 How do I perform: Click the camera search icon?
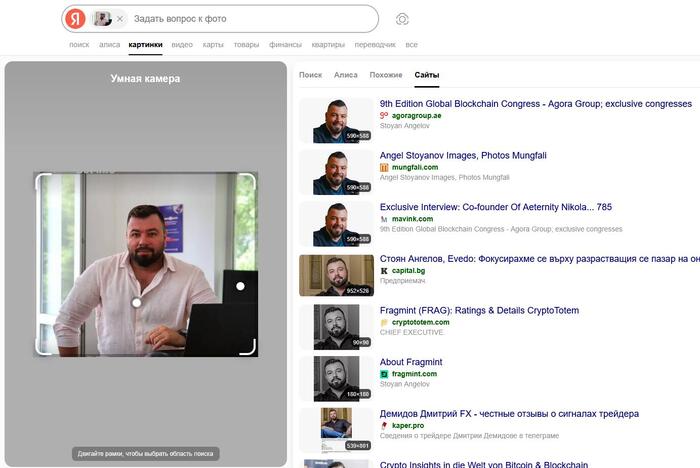402,19
